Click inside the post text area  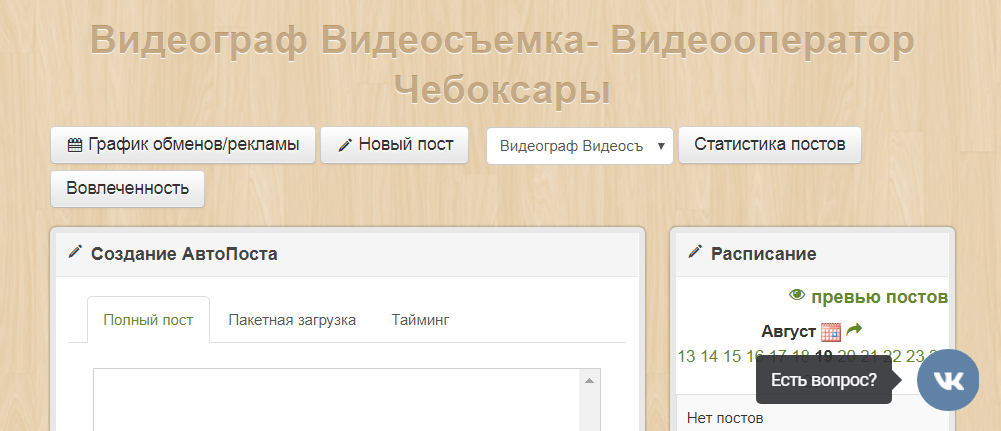(336, 400)
